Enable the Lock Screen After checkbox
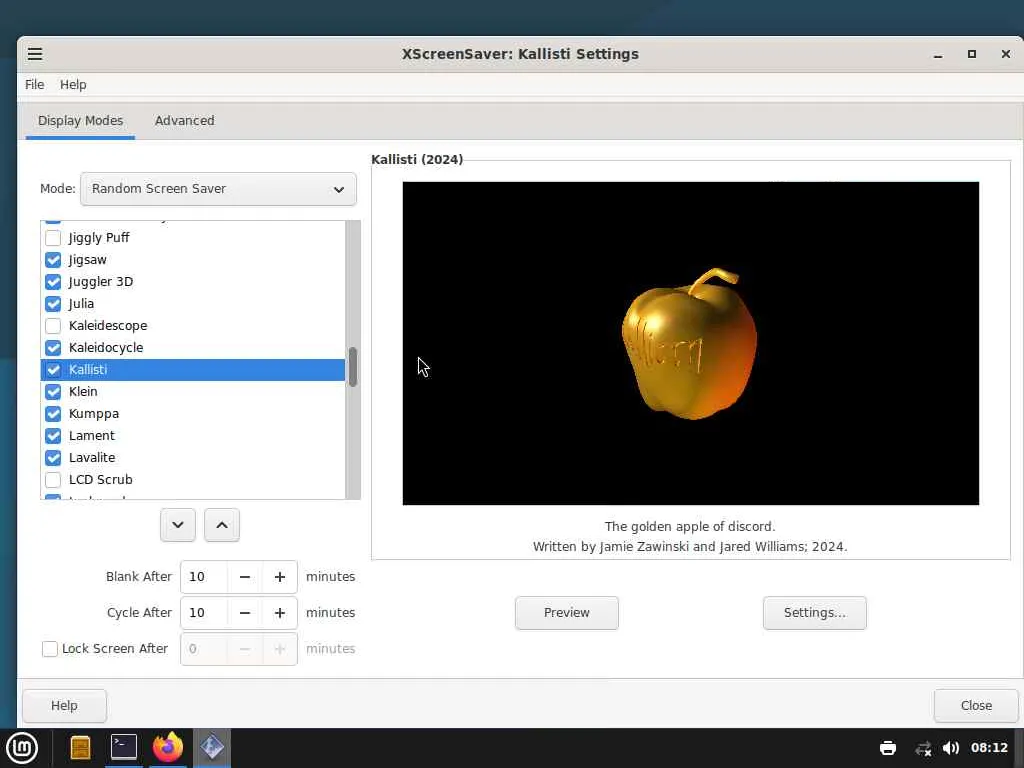Screen dimensions: 1024x768 [50, 648]
